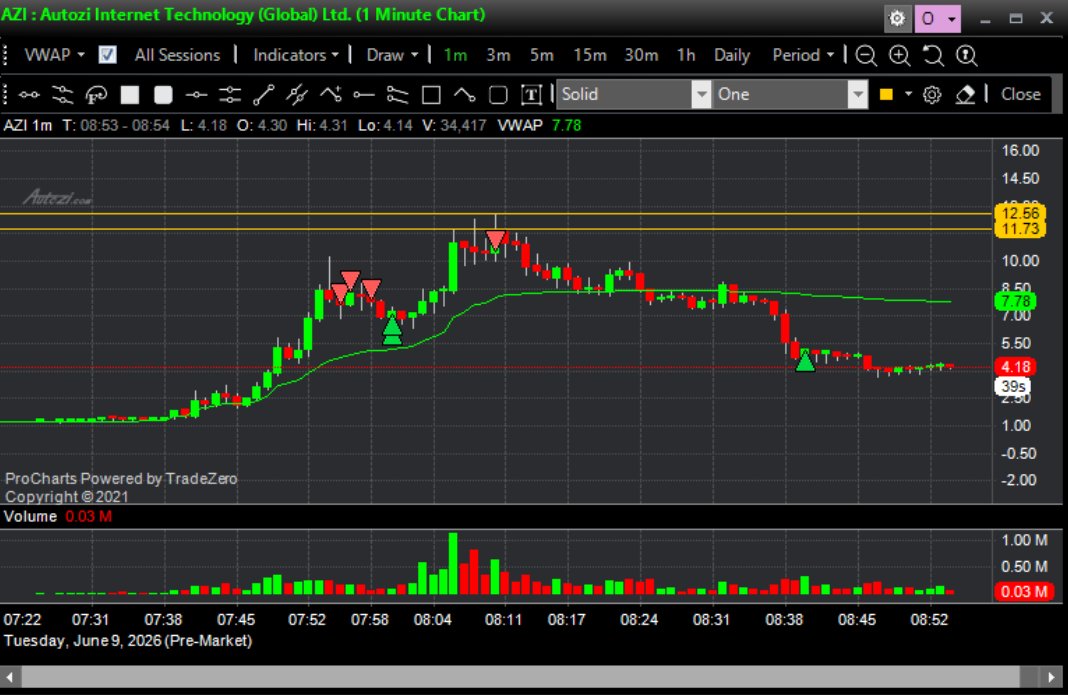Select the filled rounded rectangle tool
Image resolution: width=1068 pixels, height=695 pixels.
pos(163,95)
